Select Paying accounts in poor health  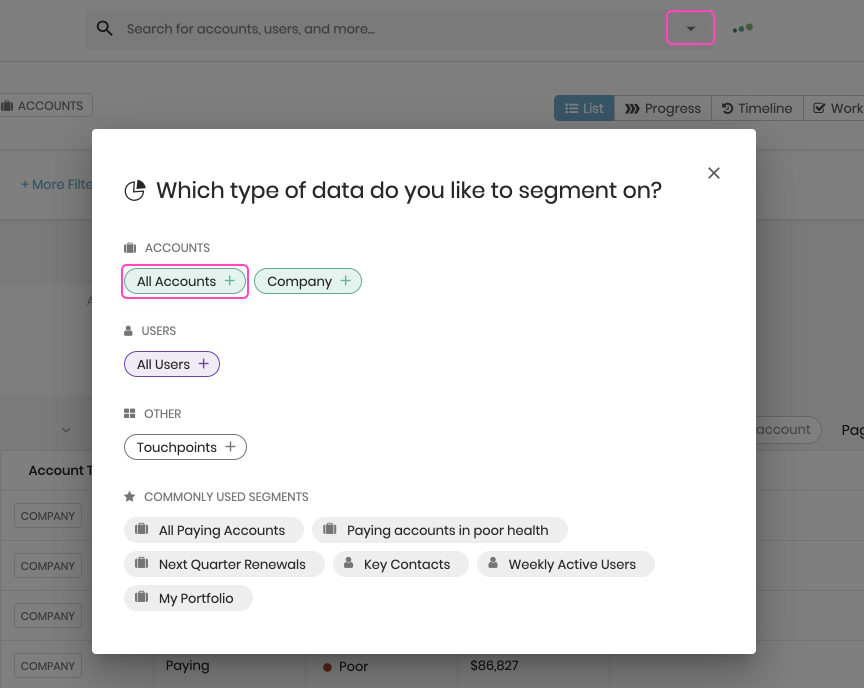[x=439, y=531]
